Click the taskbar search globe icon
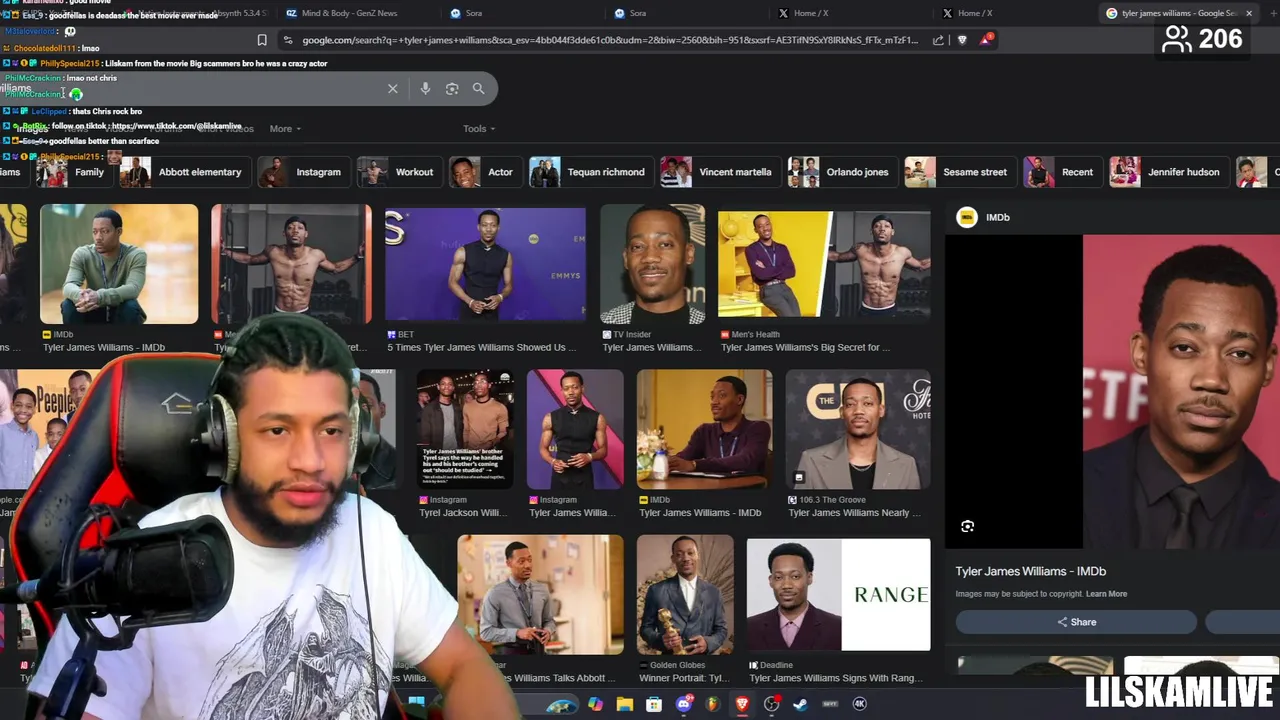 pos(562,704)
